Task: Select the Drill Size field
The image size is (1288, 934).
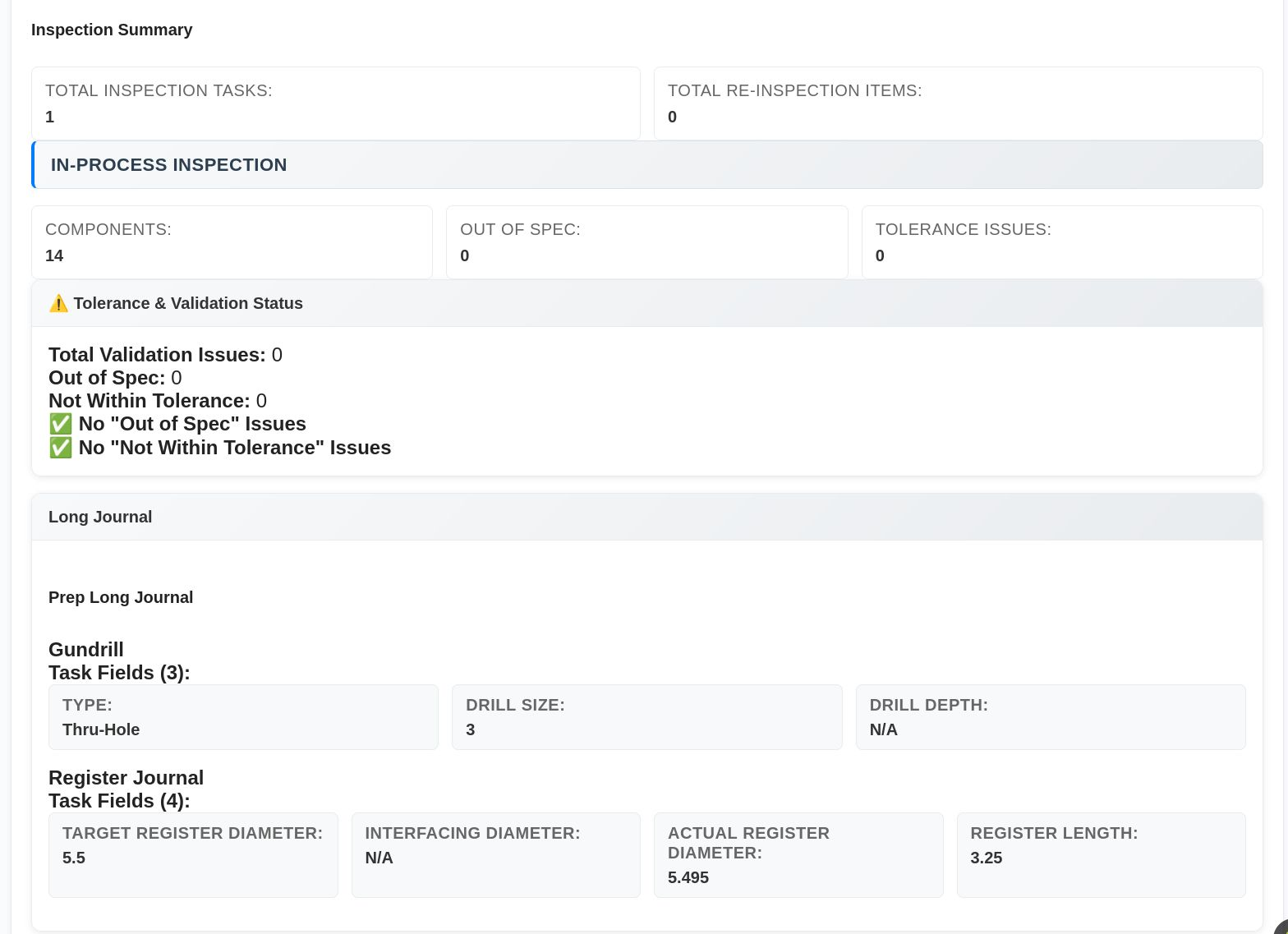Action: coord(646,717)
